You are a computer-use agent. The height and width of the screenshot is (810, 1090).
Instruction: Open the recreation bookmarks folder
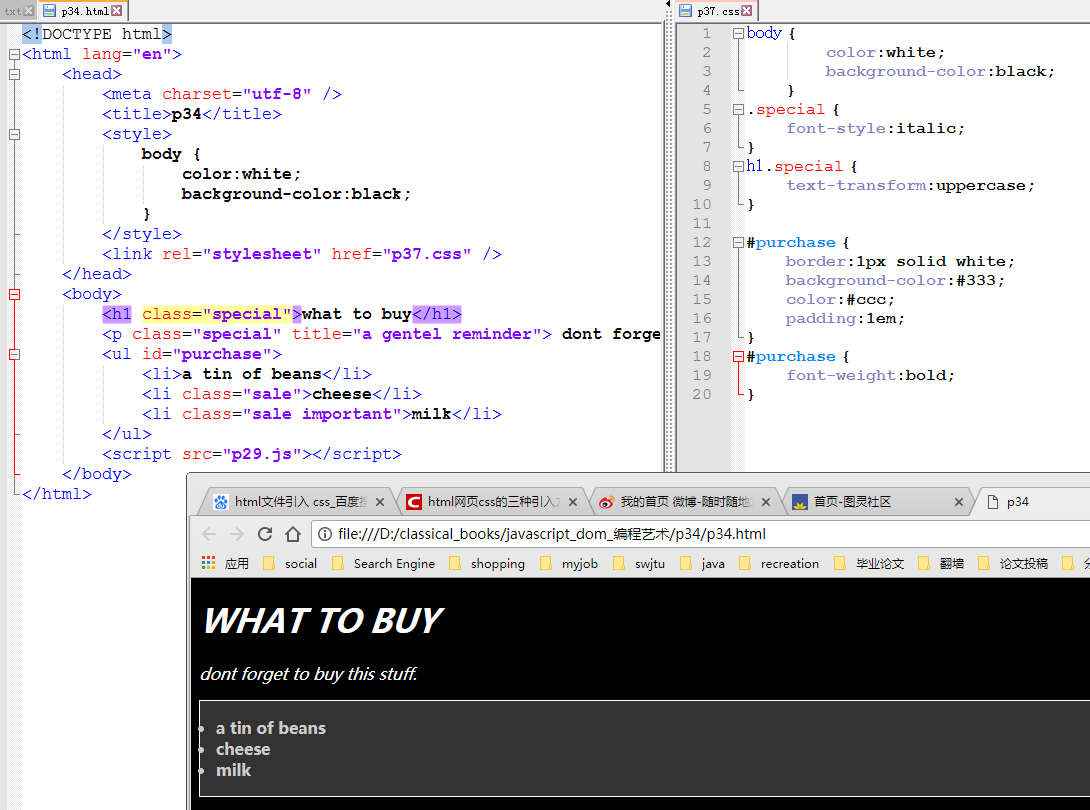click(779, 563)
